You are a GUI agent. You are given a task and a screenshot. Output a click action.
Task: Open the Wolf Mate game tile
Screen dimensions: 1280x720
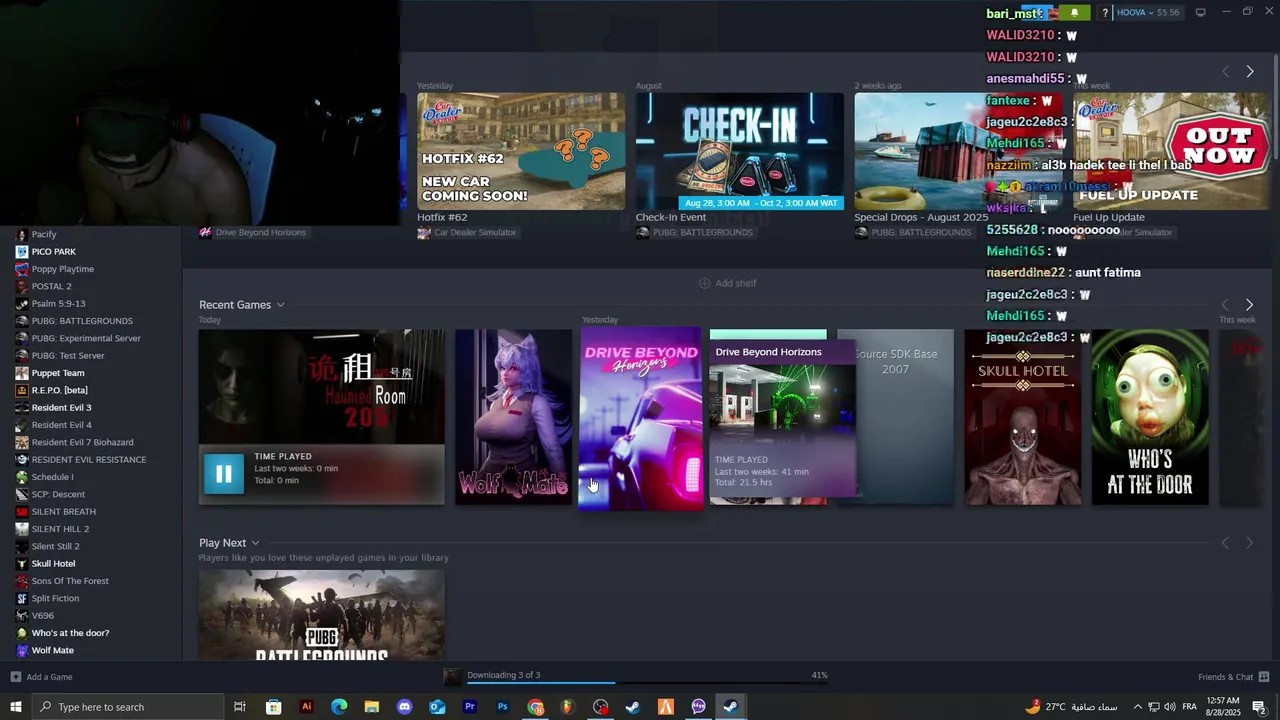pyautogui.click(x=514, y=417)
